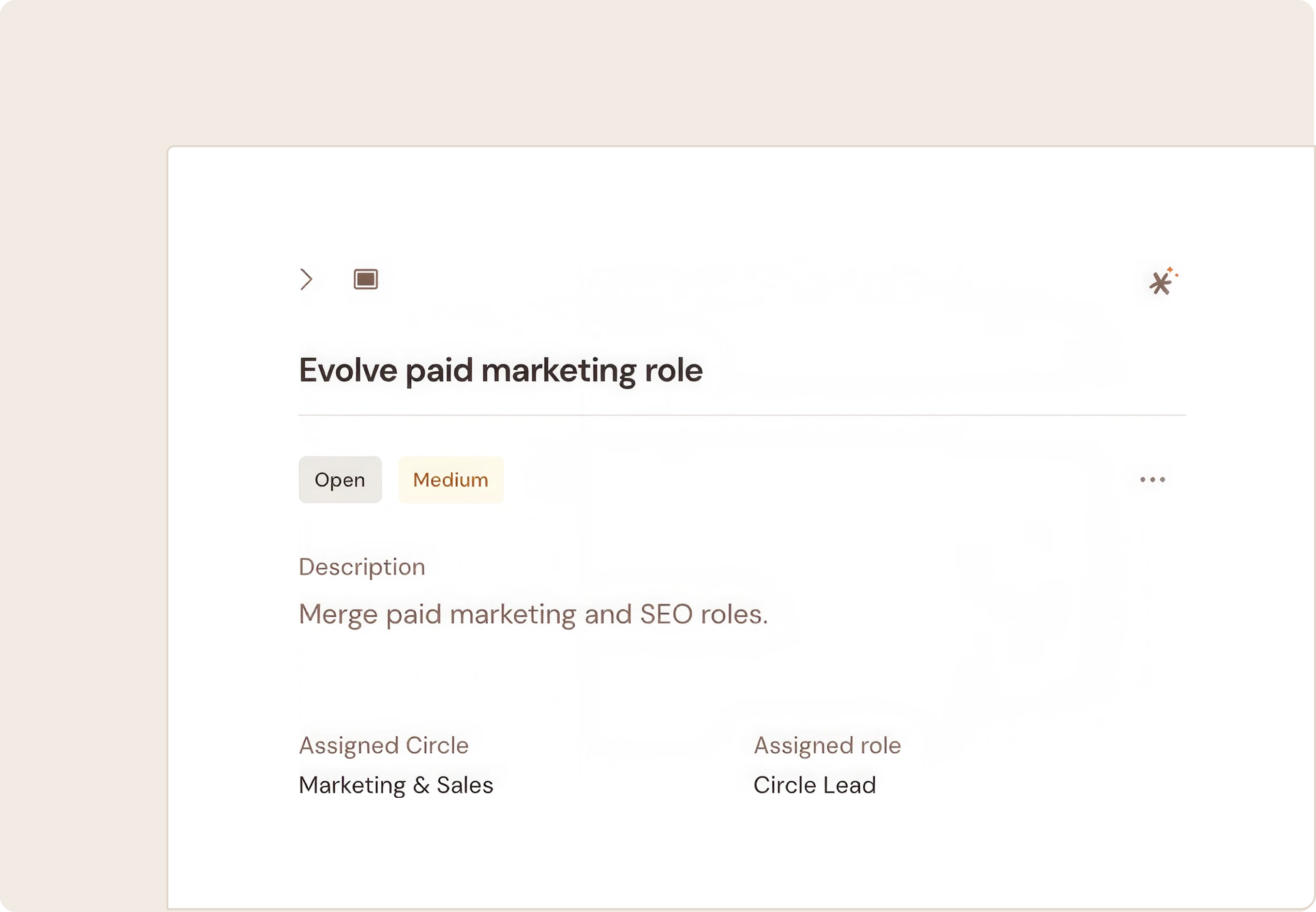Open the Circle Lead role

814,785
